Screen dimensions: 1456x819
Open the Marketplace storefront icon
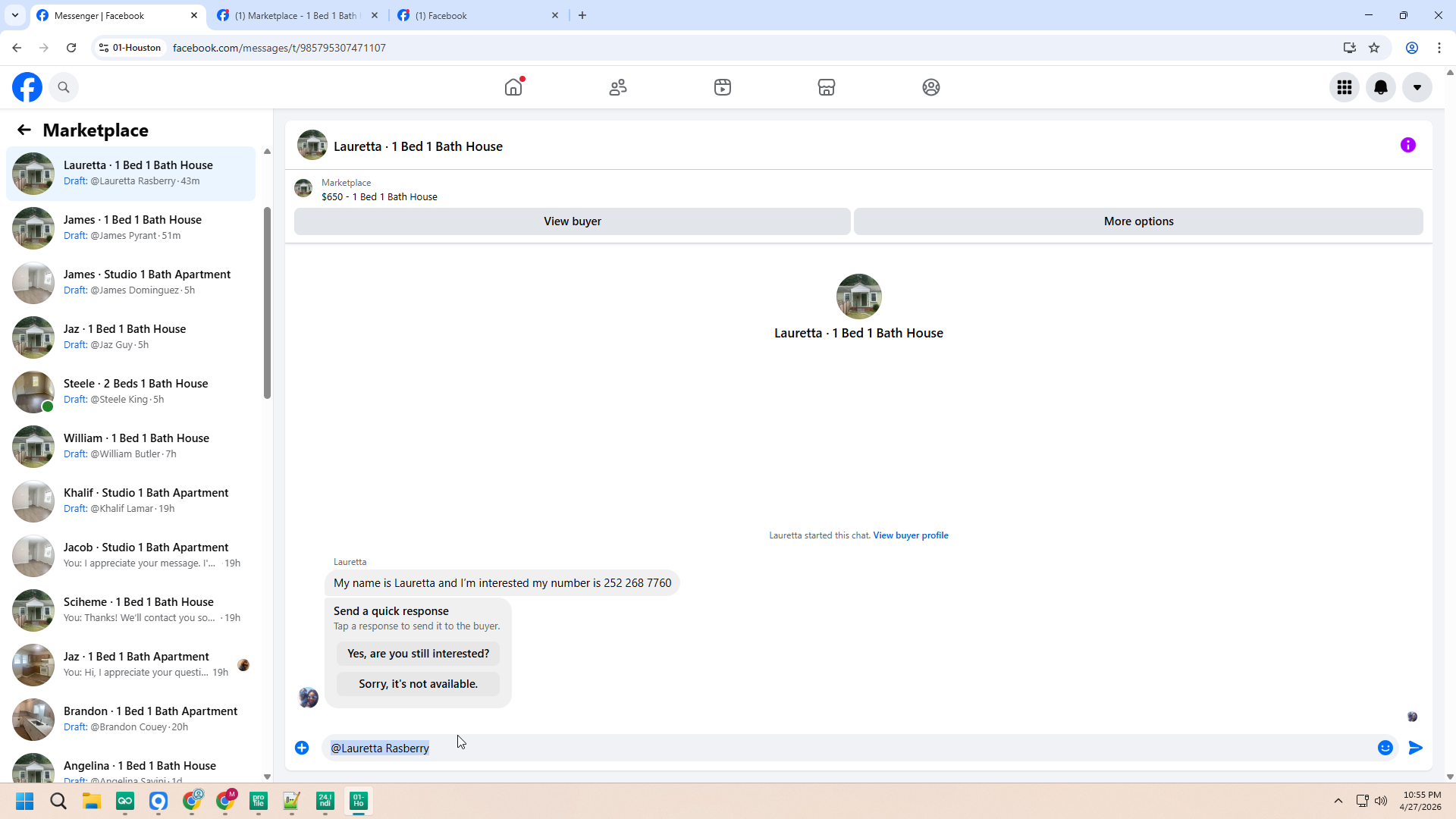pos(827,87)
